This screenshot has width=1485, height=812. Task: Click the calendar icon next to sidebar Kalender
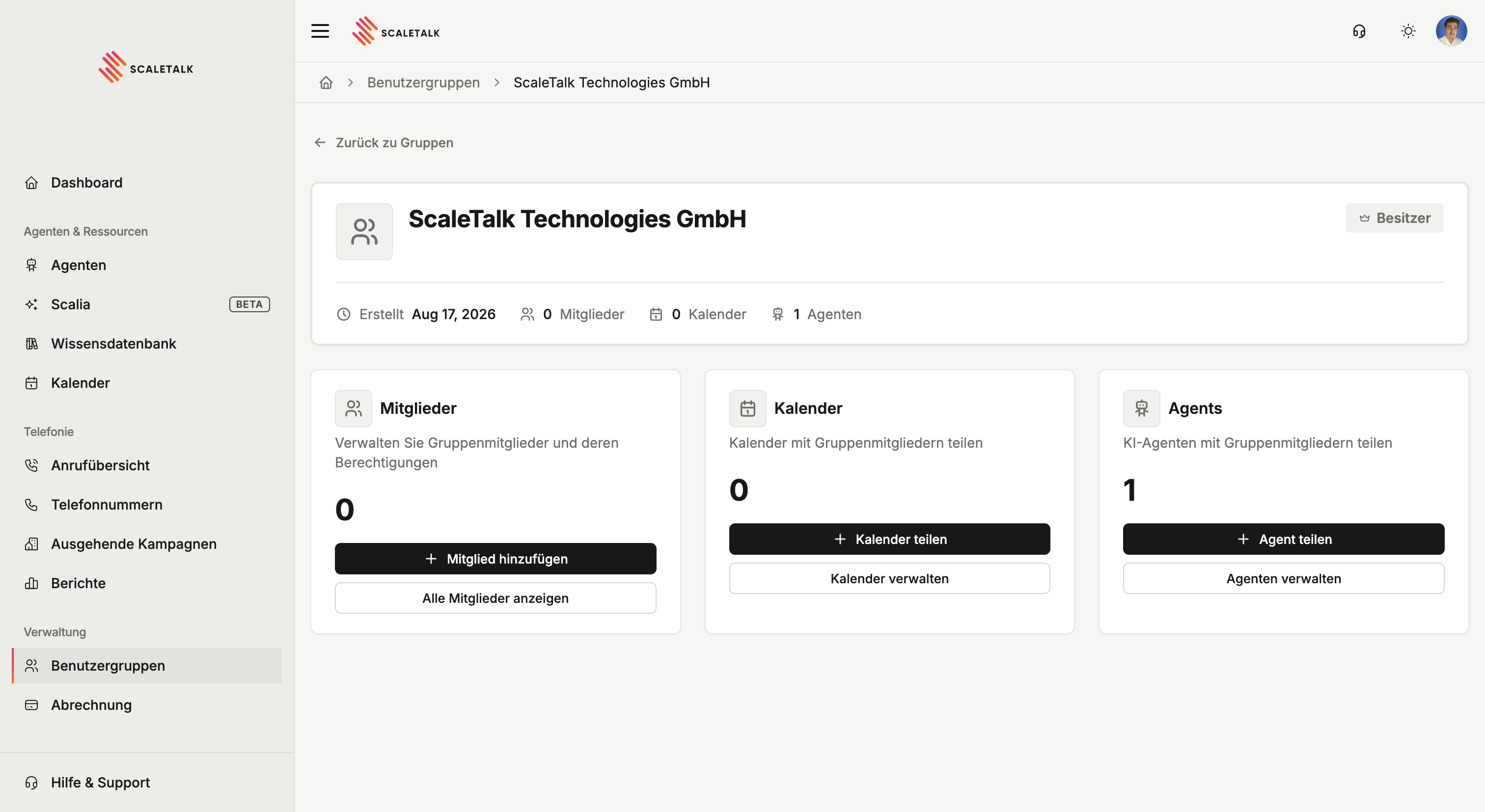click(32, 382)
